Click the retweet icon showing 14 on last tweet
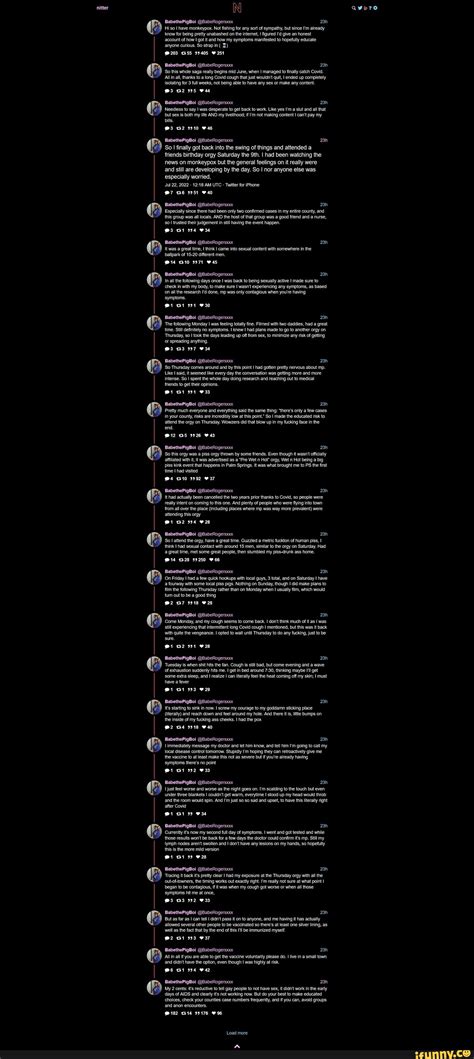 (185, 1013)
